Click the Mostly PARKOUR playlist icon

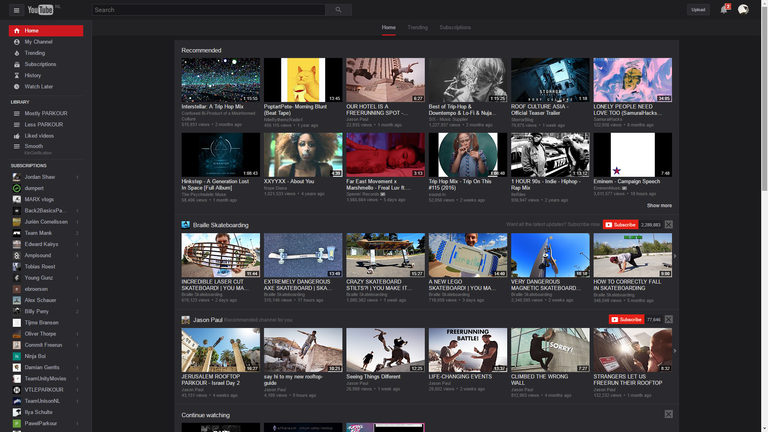(x=17, y=114)
